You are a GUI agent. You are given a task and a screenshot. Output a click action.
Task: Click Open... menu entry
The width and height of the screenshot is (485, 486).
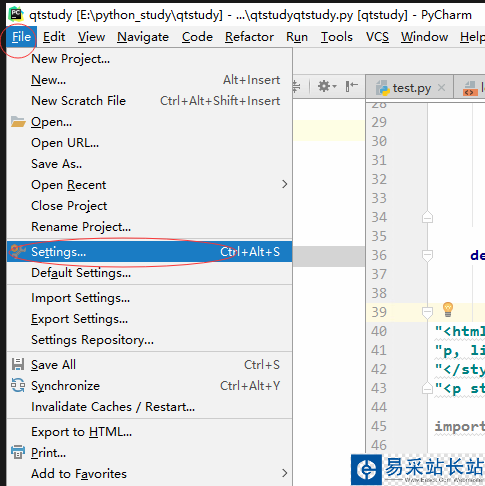click(149, 122)
